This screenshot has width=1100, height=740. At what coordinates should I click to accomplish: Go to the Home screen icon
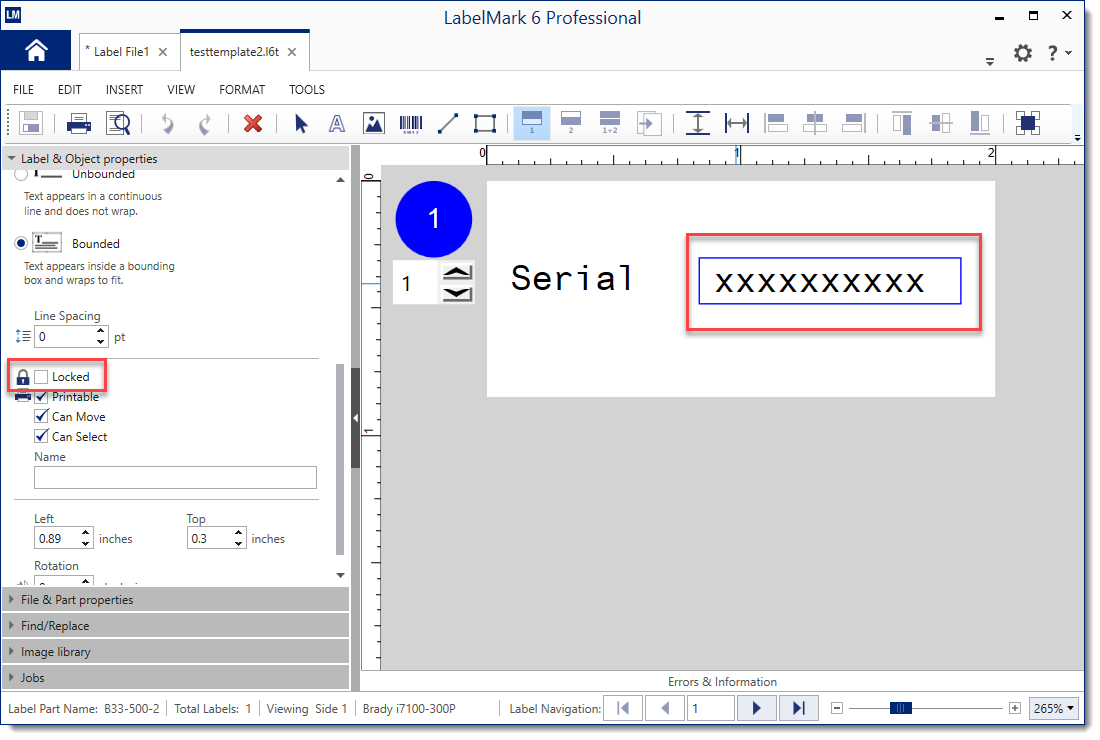tap(36, 51)
